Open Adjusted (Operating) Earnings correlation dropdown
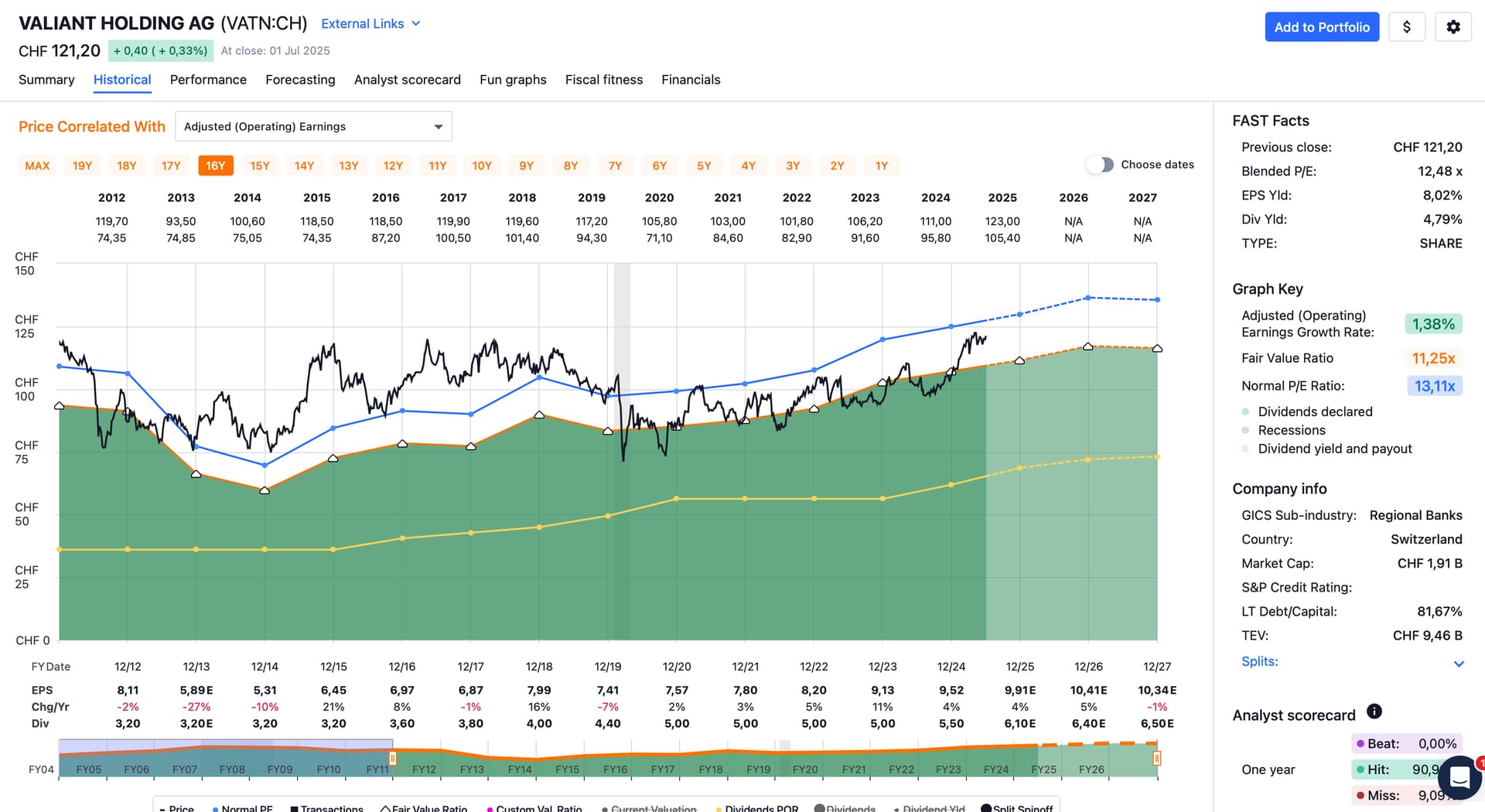The image size is (1485, 812). 313,127
